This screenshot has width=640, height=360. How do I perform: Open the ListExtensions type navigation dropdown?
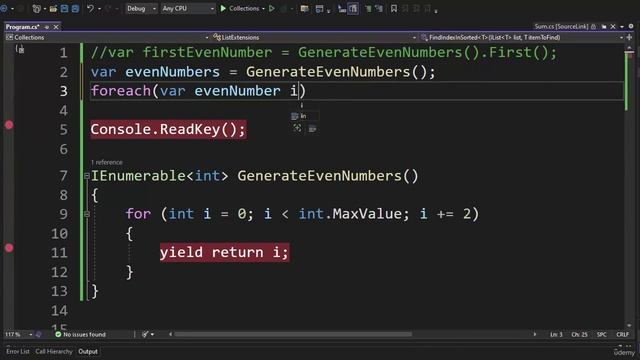314,38
